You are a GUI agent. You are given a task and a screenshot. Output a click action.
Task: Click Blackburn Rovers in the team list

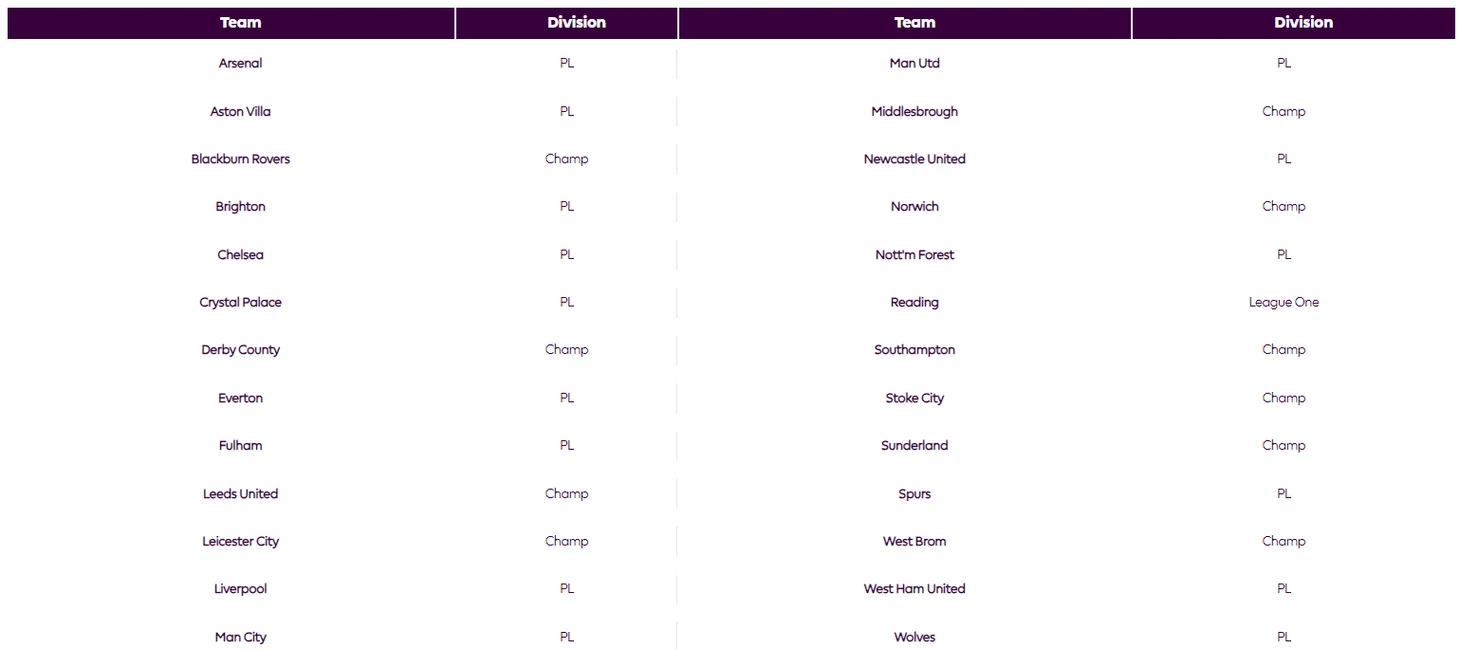241,159
